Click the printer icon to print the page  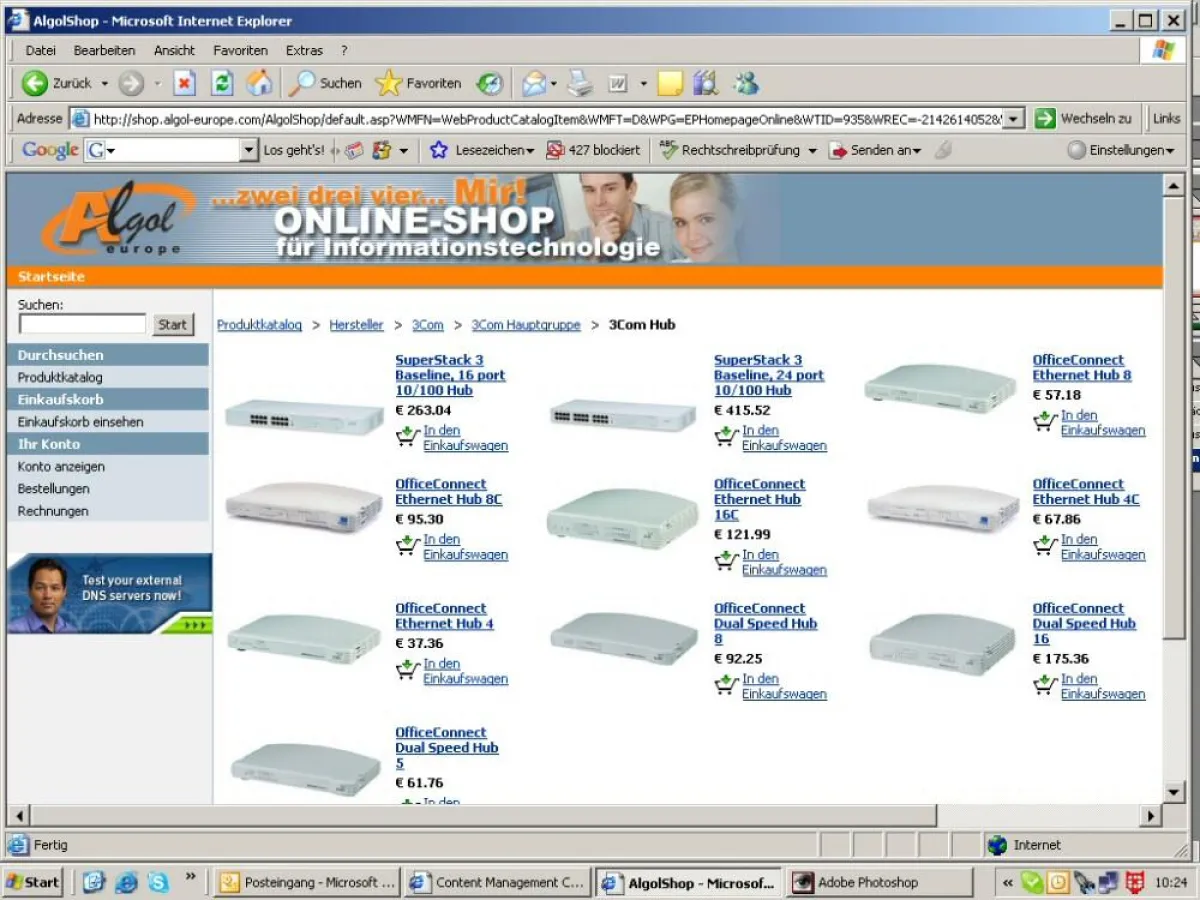click(x=578, y=83)
